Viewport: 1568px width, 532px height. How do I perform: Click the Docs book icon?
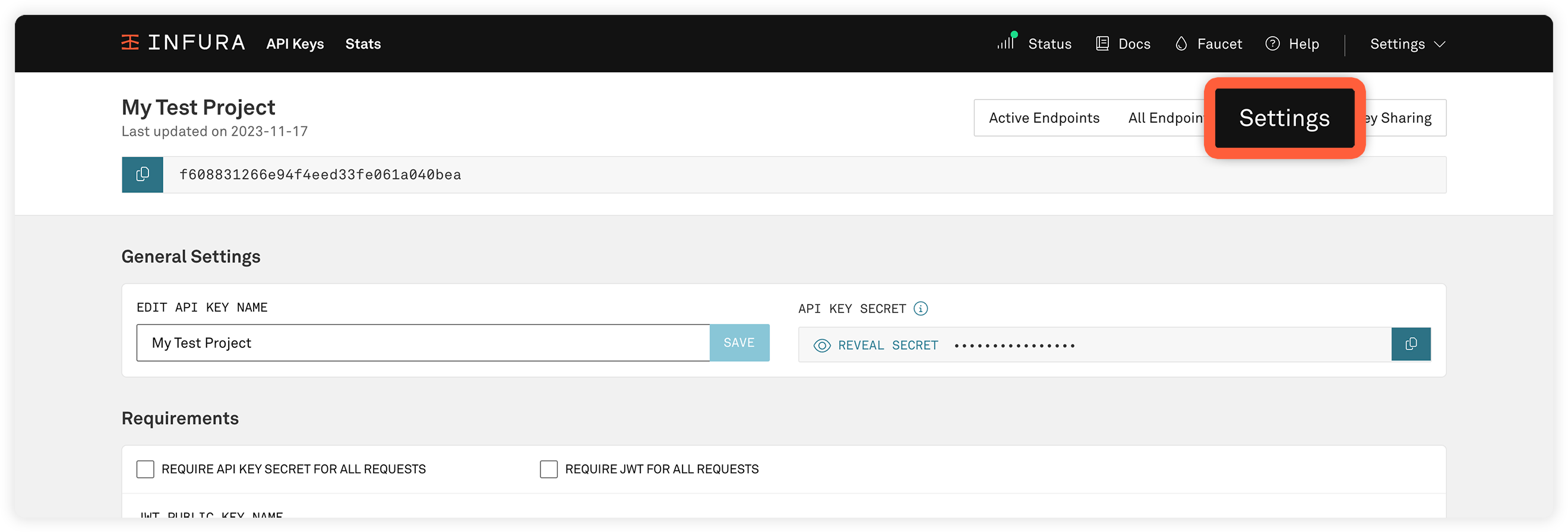coord(1102,43)
